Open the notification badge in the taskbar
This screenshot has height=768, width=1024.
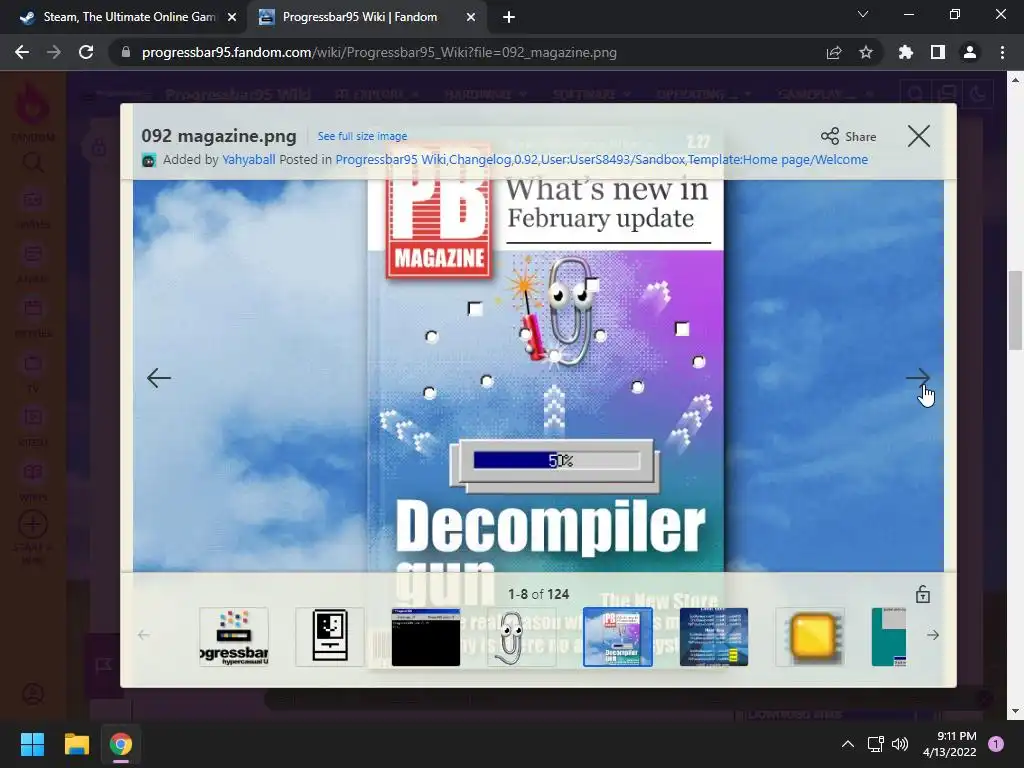pos(996,744)
